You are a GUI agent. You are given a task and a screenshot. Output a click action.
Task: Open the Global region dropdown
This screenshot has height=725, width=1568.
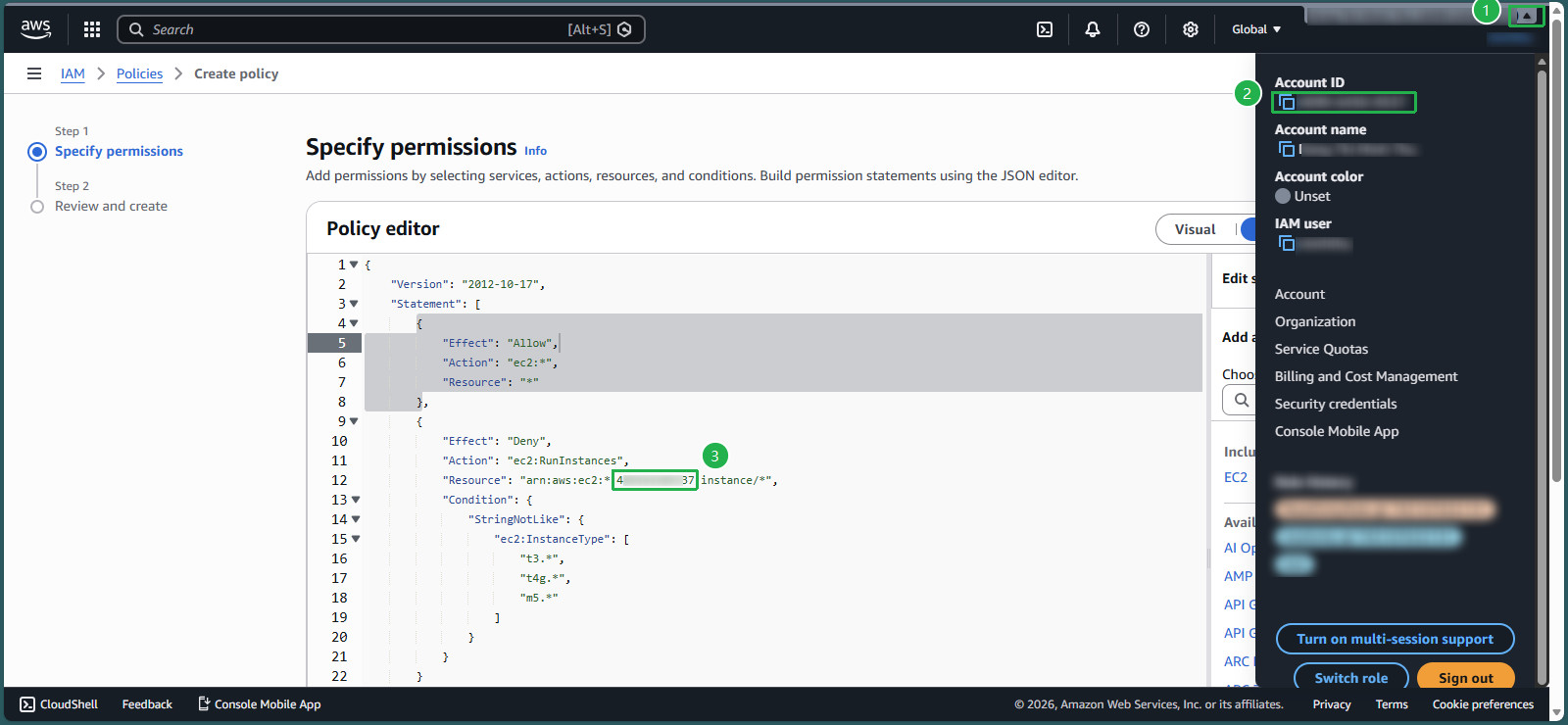(x=1255, y=29)
